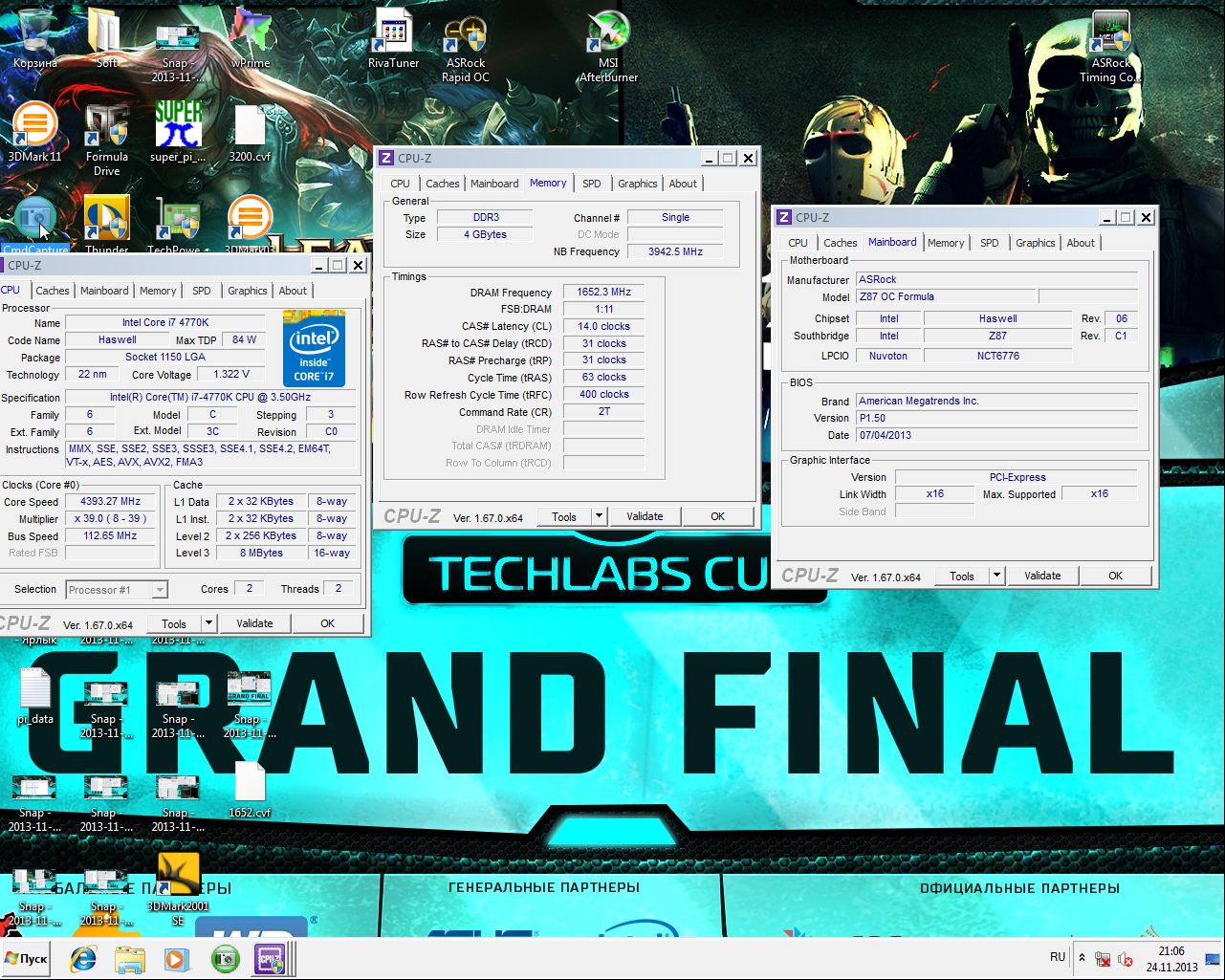The image size is (1225, 980).
Task: Click the Intel Core i7 logo badge
Action: [x=315, y=349]
